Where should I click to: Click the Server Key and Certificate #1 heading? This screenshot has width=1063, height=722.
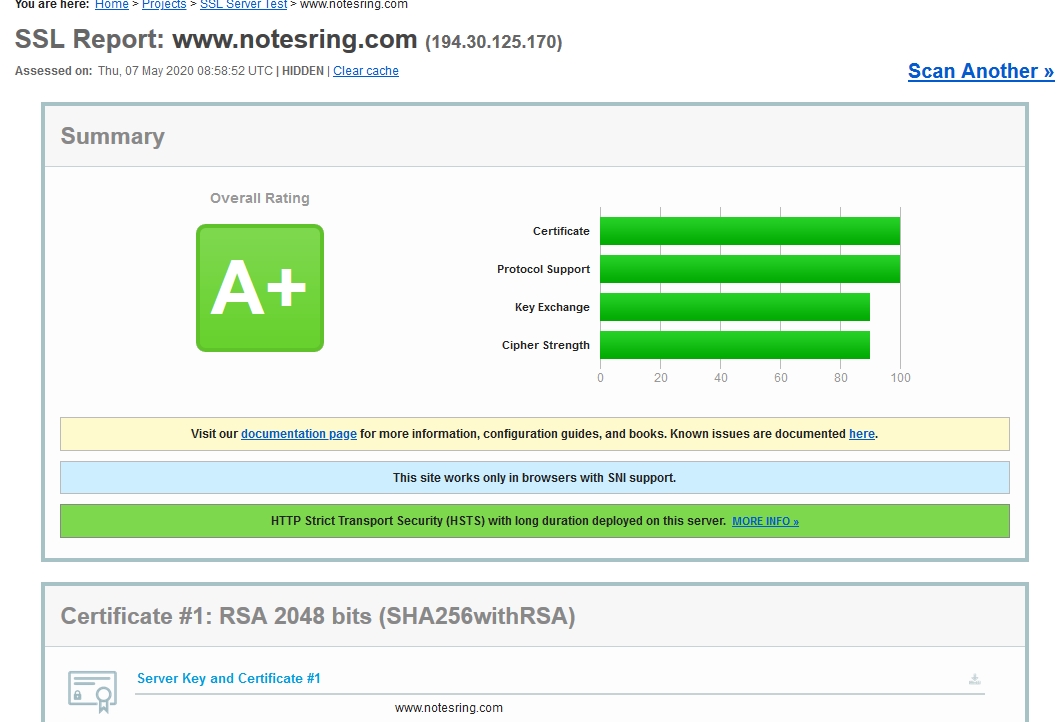coord(228,679)
